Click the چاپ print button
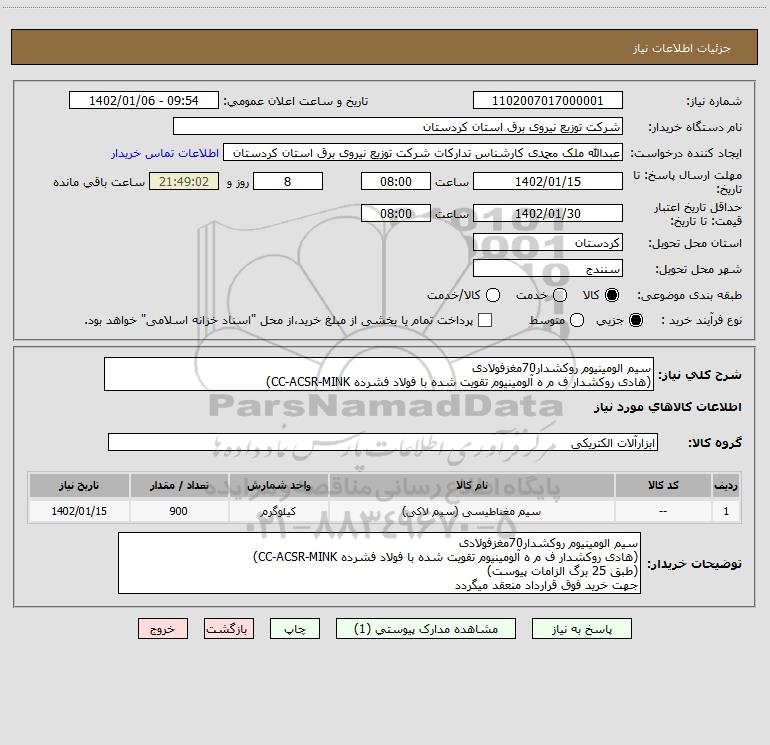Screen dimensions: 770x745 point(295,629)
